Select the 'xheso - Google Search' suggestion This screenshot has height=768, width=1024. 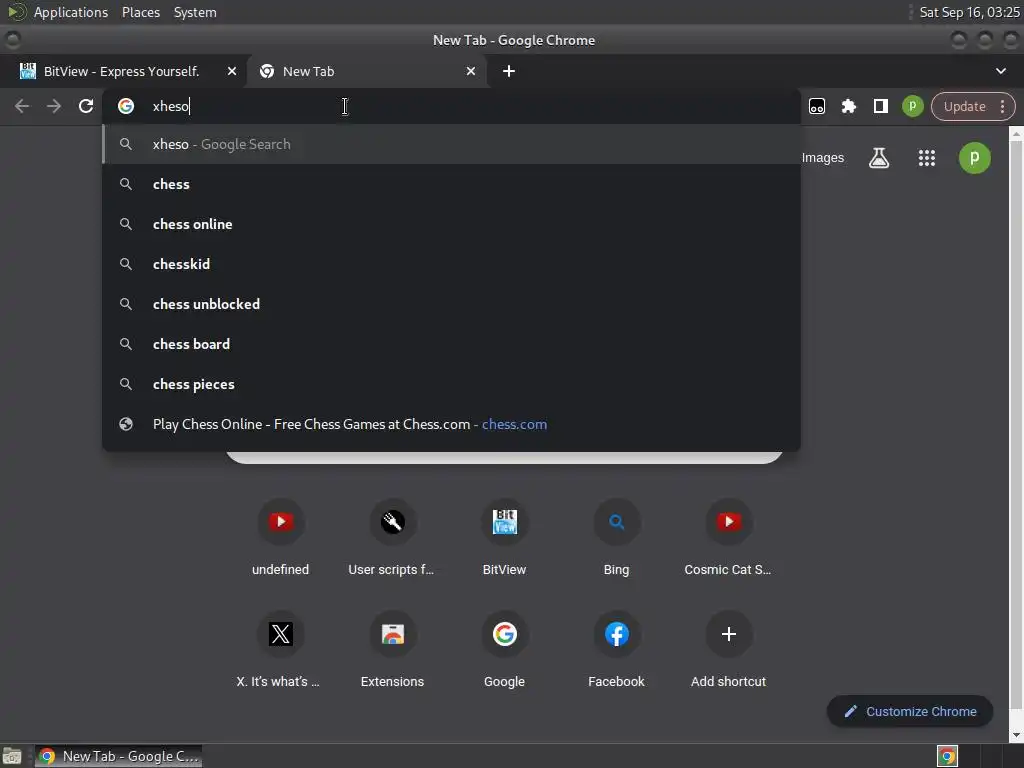(x=451, y=144)
